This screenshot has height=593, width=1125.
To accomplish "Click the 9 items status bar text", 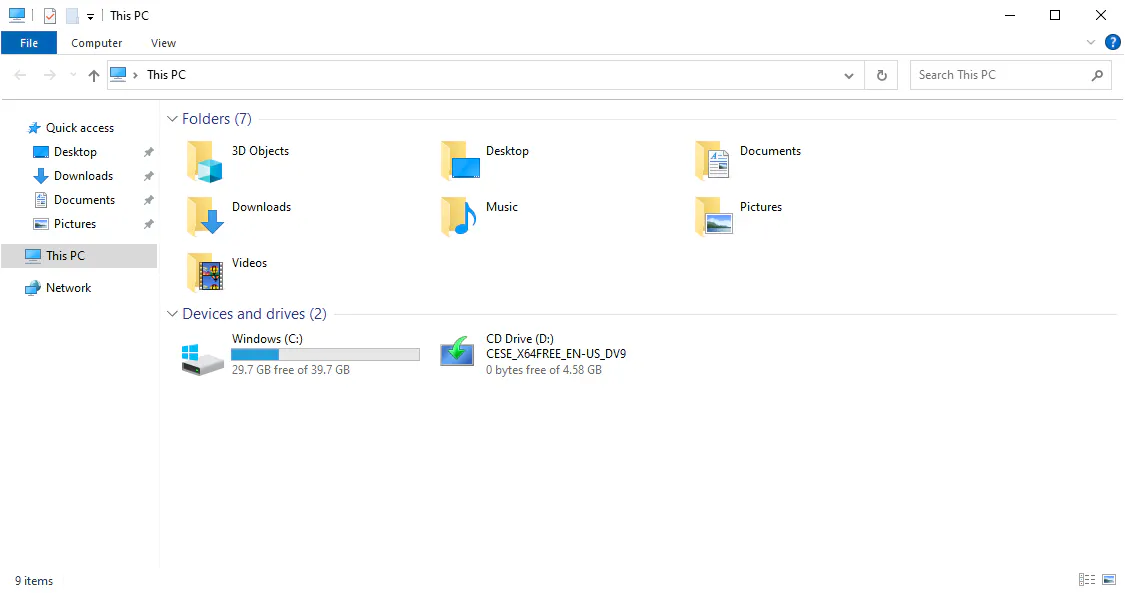I will (34, 581).
